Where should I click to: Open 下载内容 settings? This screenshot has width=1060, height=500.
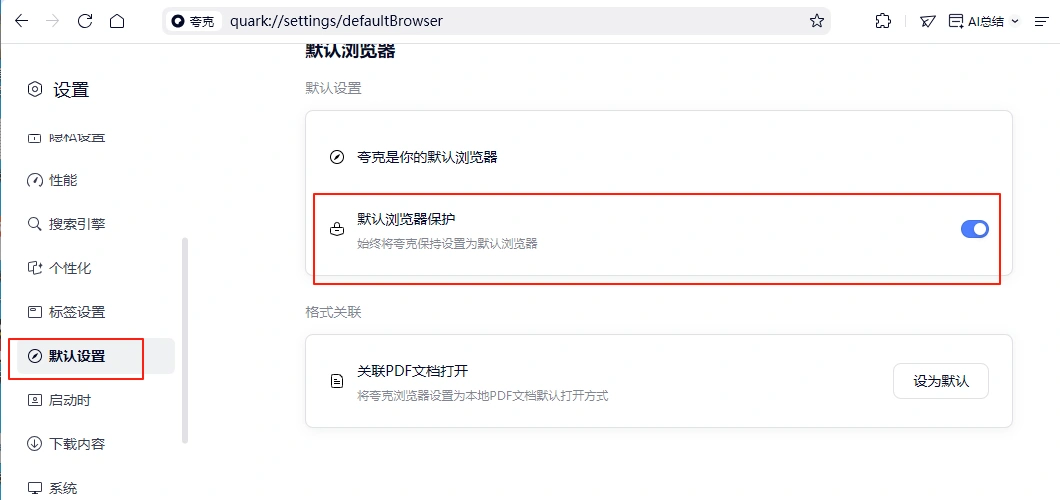coord(76,444)
